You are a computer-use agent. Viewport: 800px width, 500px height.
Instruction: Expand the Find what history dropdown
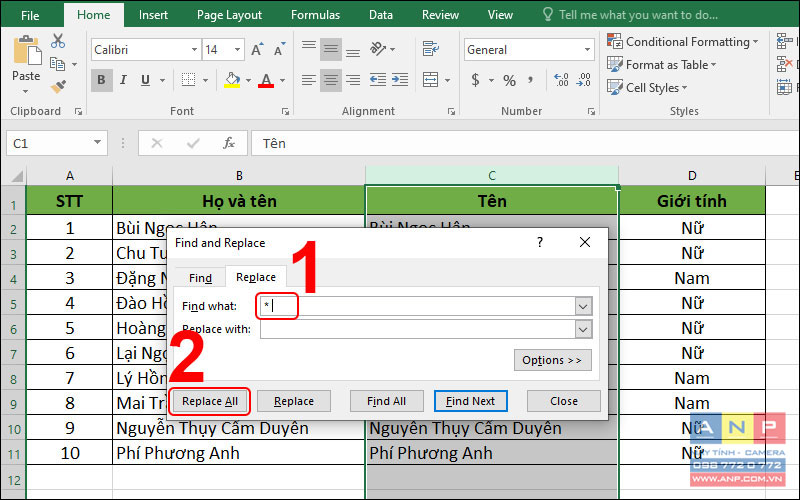[583, 307]
